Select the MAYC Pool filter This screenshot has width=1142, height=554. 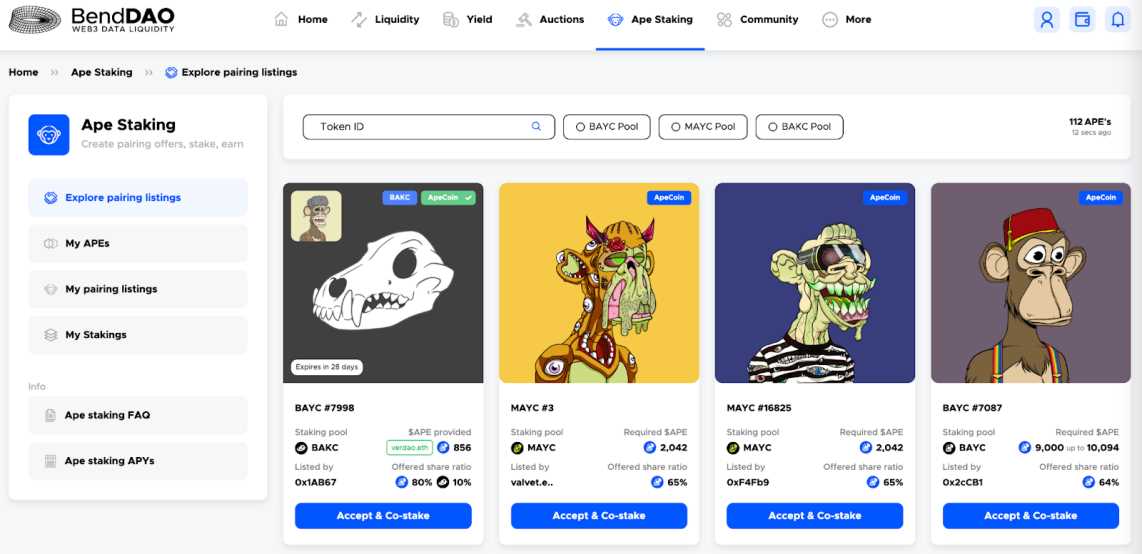(x=703, y=127)
